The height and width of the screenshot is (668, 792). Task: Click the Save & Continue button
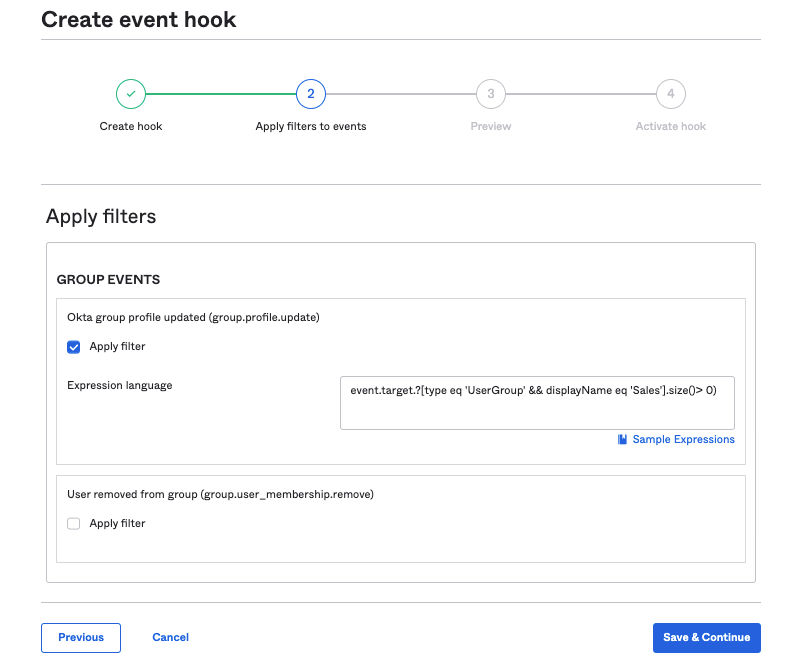point(706,638)
